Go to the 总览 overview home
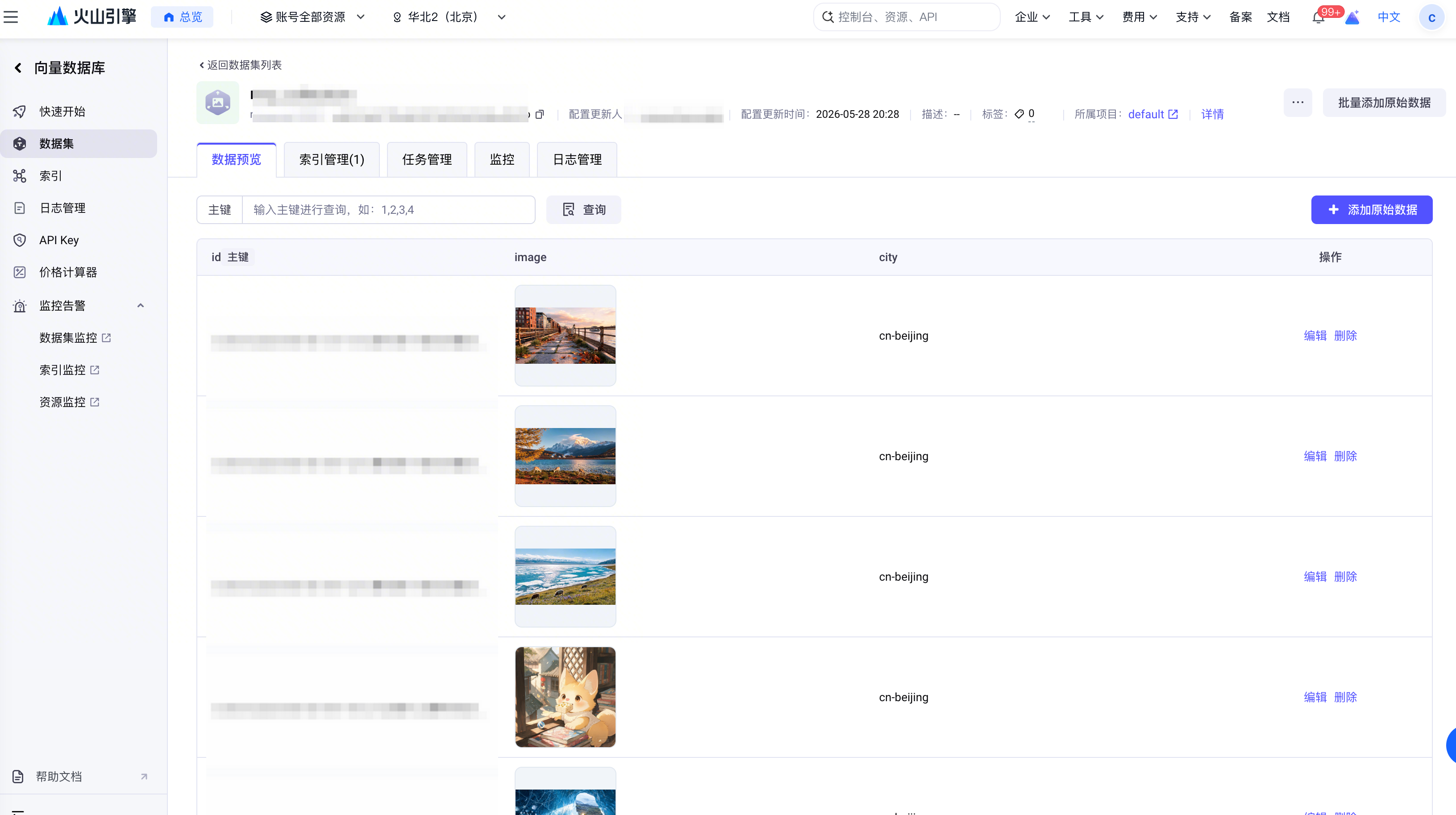The width and height of the screenshot is (1456, 815). [x=182, y=17]
